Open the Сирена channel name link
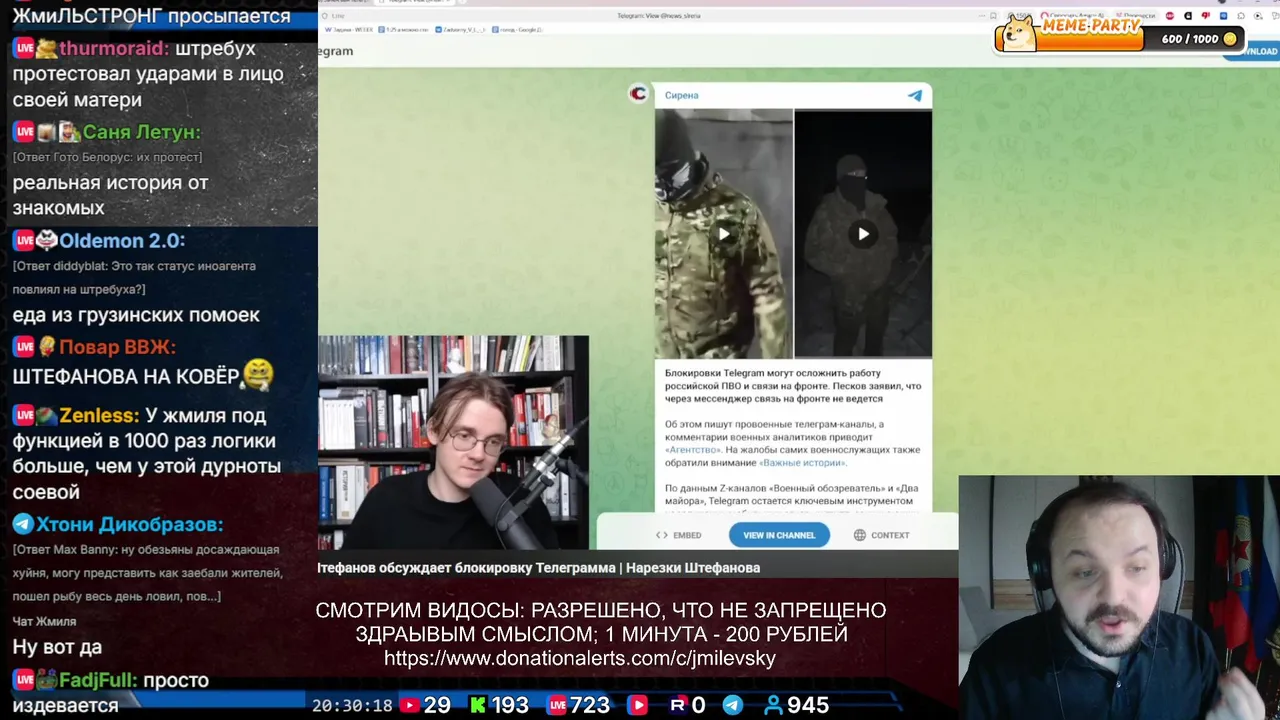The height and width of the screenshot is (720, 1280). tap(681, 95)
